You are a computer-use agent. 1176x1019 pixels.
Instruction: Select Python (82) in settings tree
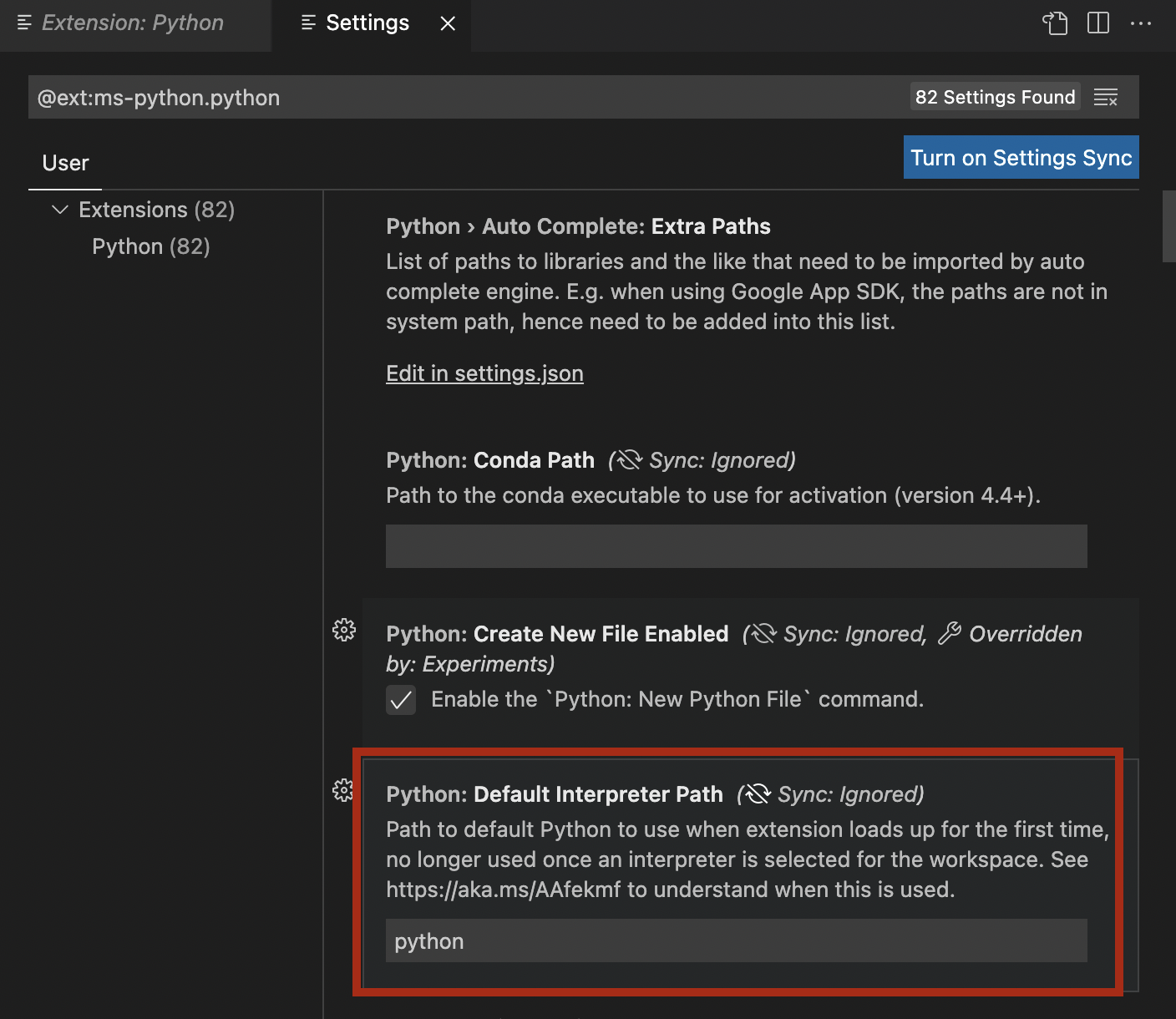(x=151, y=246)
